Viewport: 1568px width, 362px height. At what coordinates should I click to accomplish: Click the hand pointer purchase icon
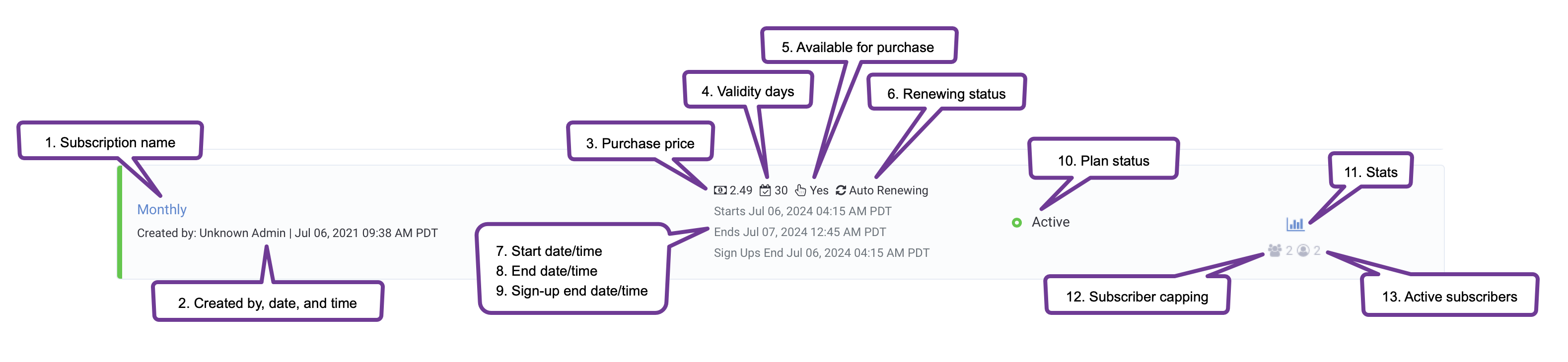click(x=800, y=190)
